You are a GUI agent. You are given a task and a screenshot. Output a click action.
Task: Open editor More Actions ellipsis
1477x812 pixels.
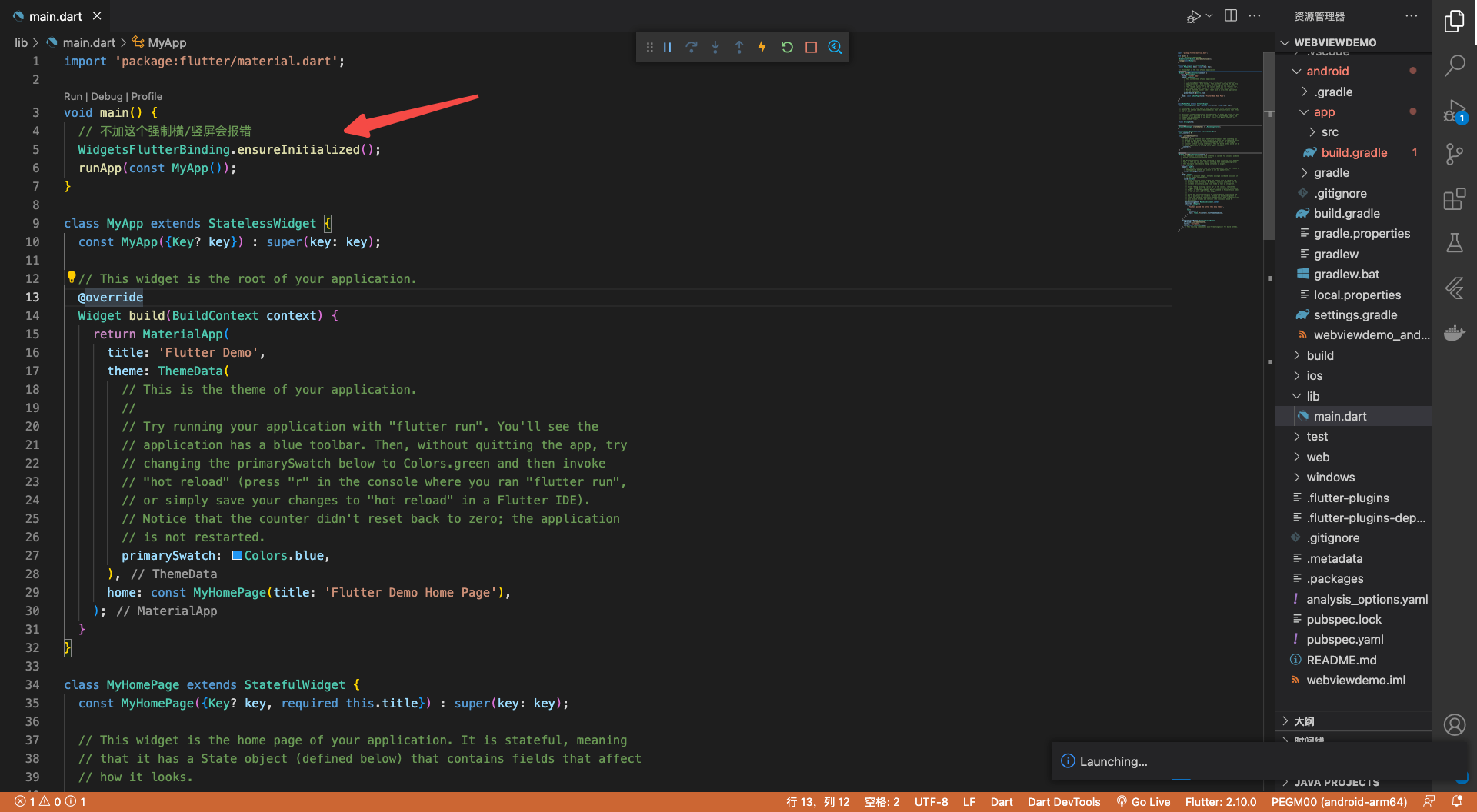[x=1255, y=15]
